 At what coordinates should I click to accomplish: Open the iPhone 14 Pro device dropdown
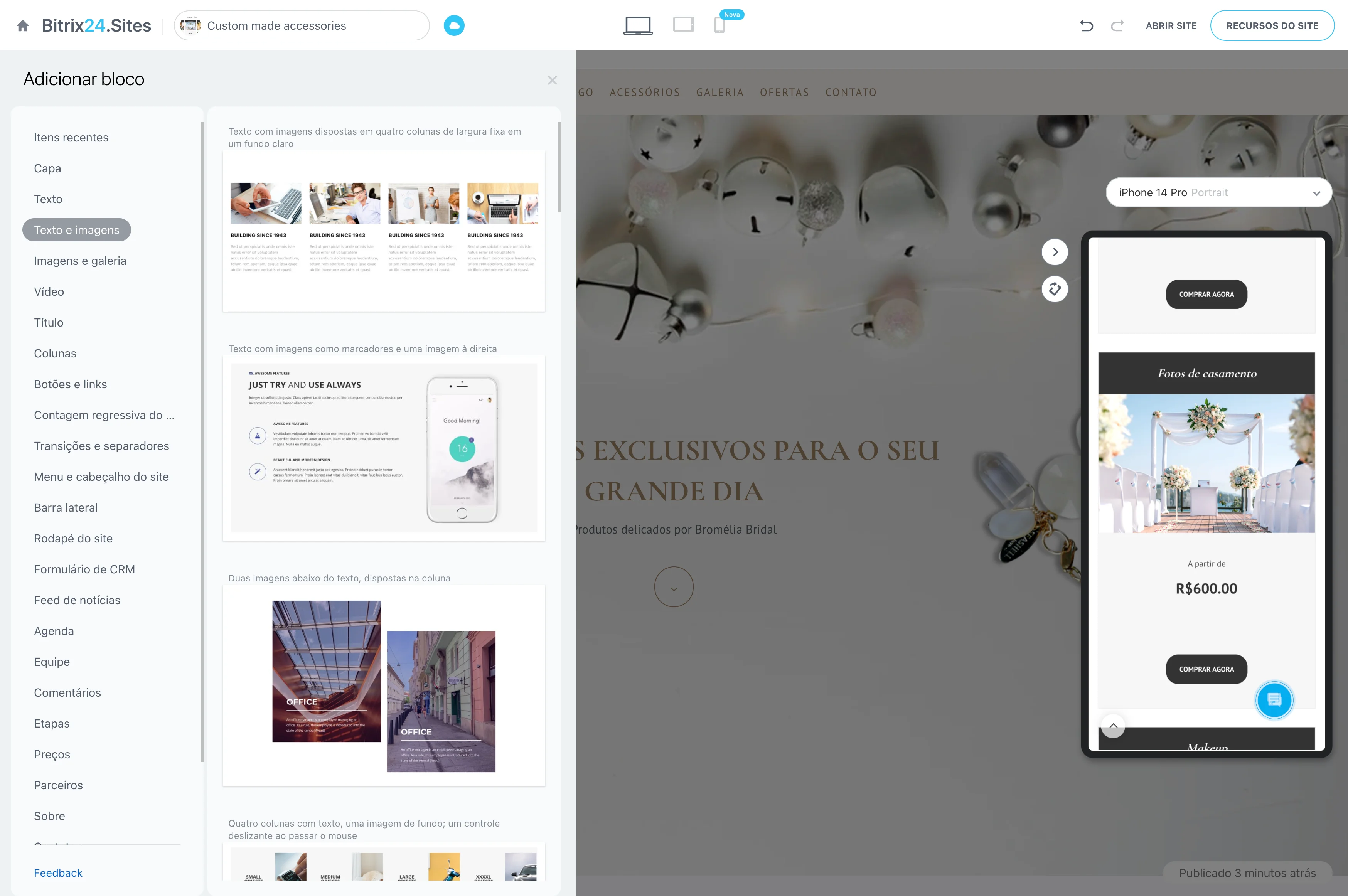(x=1218, y=192)
